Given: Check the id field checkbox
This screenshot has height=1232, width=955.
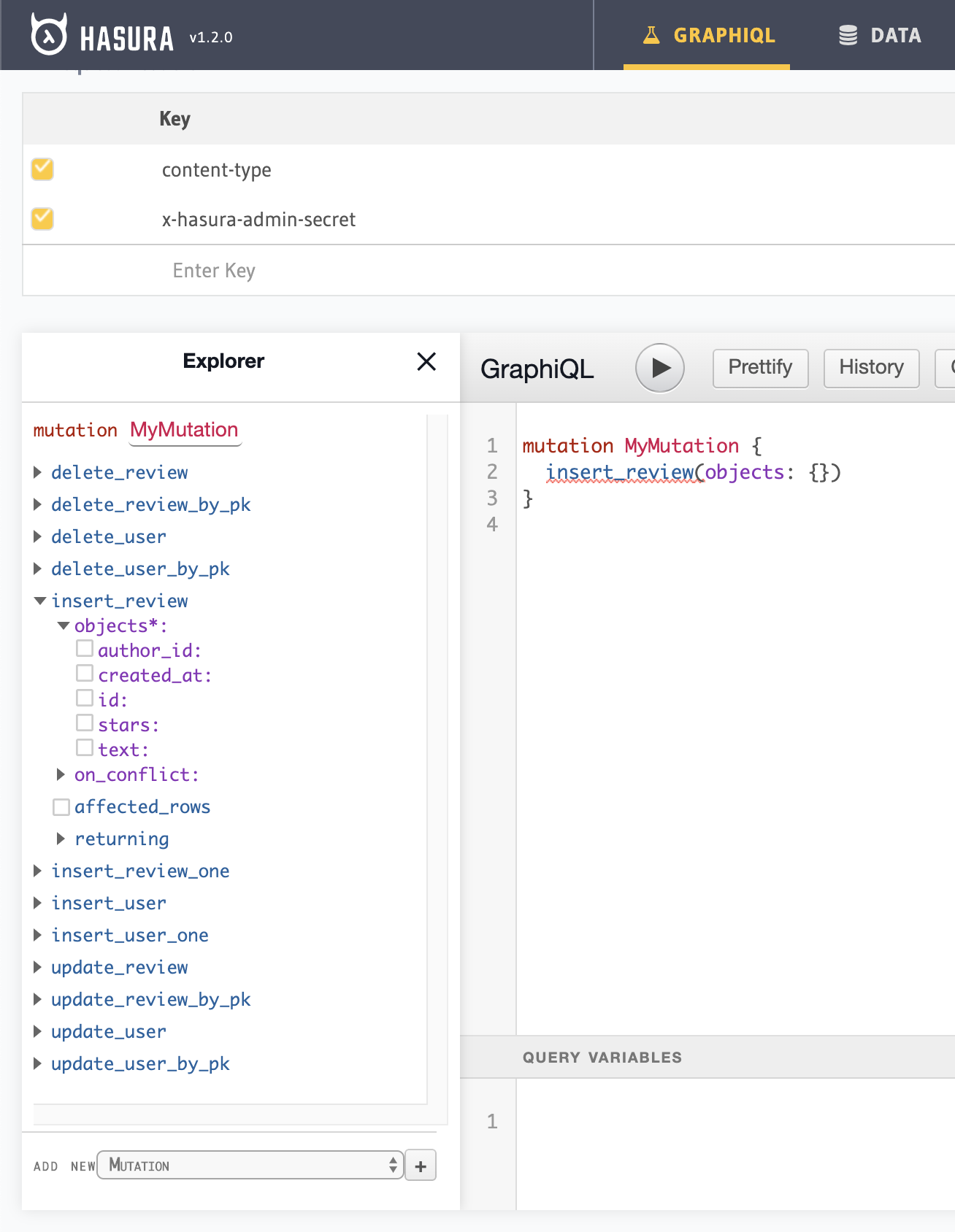Looking at the screenshot, I should tap(85, 698).
